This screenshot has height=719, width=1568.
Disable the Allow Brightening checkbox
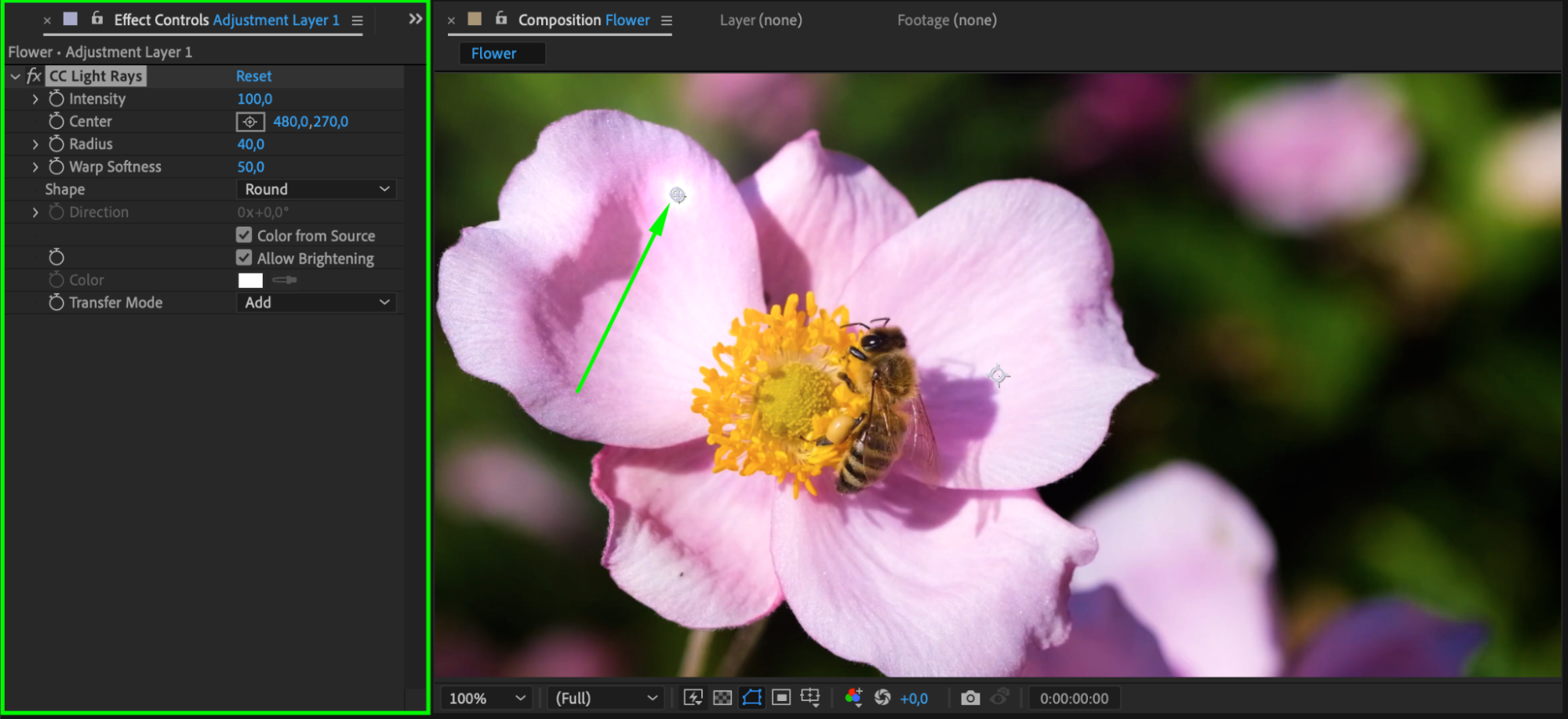244,258
